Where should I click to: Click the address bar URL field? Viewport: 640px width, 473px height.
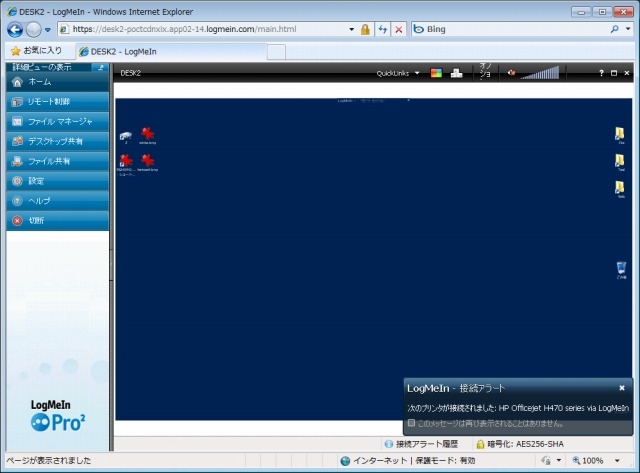[x=202, y=29]
